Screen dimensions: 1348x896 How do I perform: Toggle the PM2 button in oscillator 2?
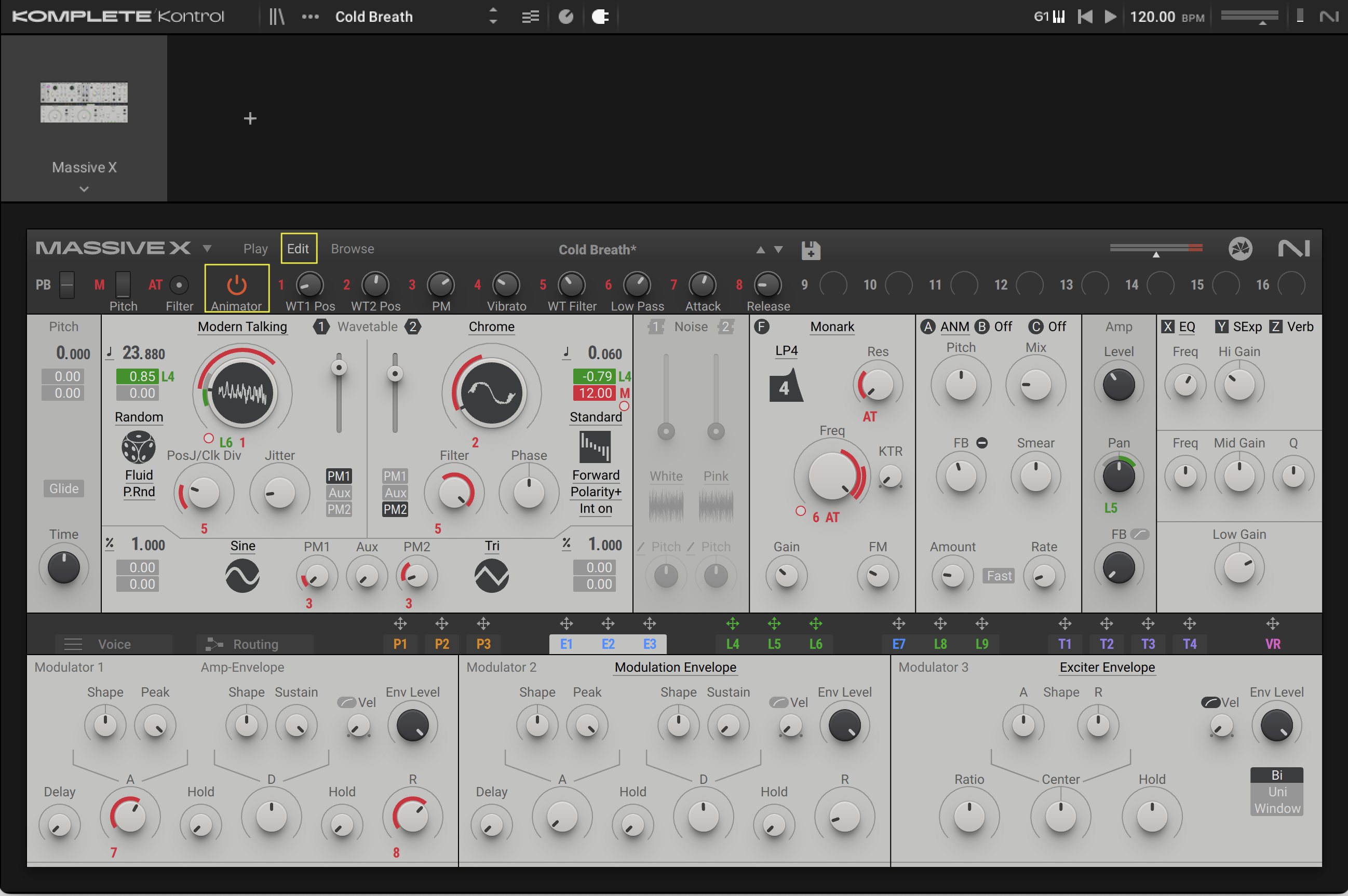coord(395,509)
